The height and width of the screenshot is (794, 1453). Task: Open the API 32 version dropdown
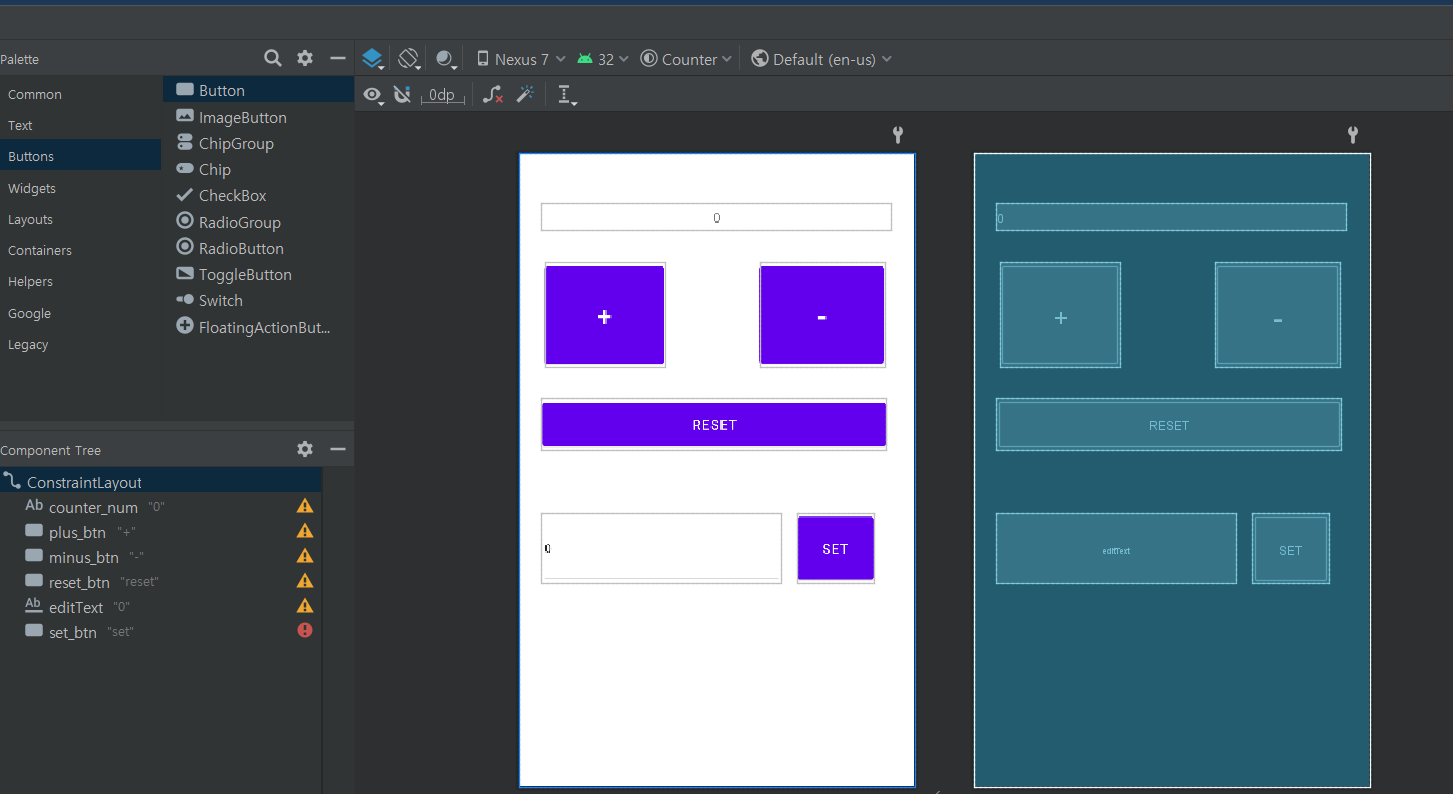pos(603,59)
